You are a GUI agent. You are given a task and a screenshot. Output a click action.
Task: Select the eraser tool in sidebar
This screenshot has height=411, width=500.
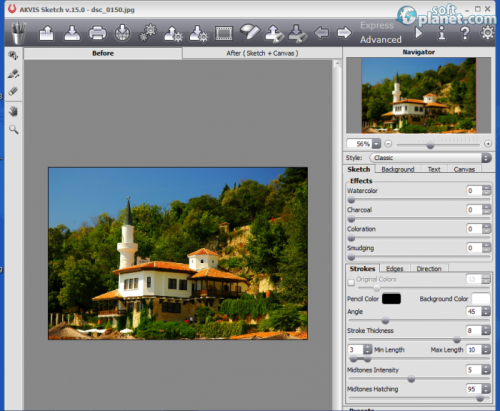[x=13, y=91]
